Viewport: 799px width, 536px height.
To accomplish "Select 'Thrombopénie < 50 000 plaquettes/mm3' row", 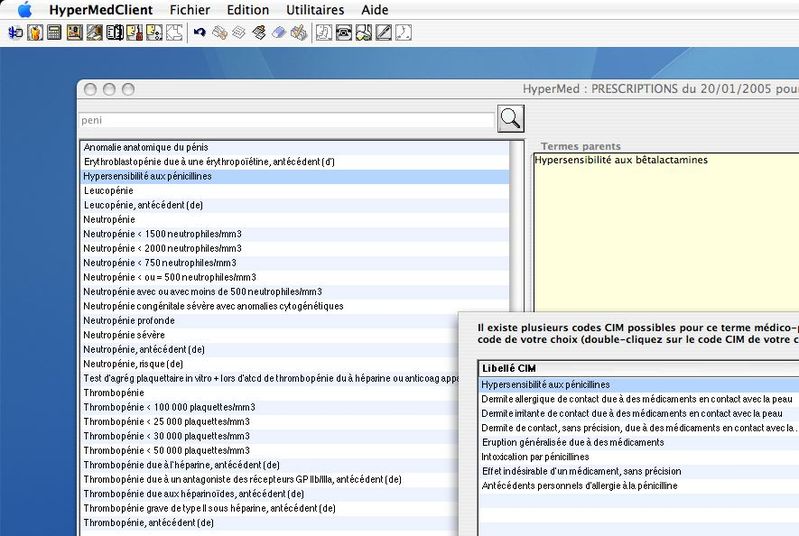I will [x=270, y=450].
